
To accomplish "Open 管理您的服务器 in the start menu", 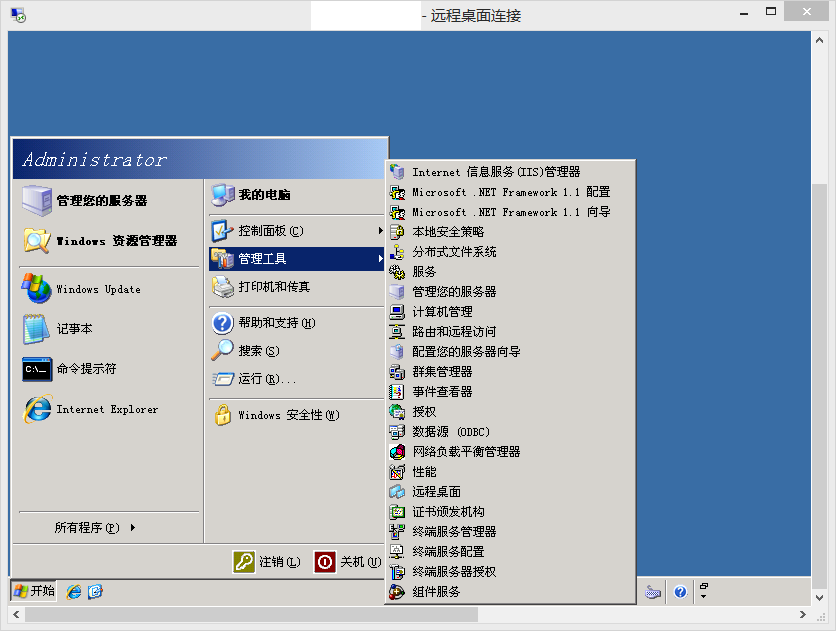I will (108, 201).
